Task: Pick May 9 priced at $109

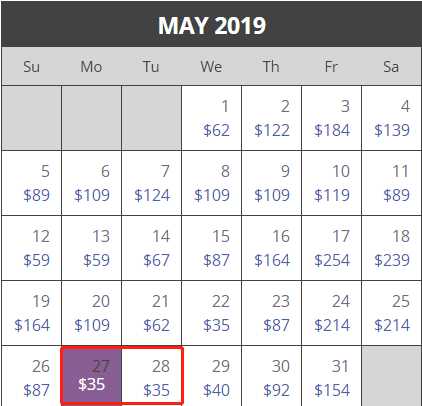Action: point(271,183)
